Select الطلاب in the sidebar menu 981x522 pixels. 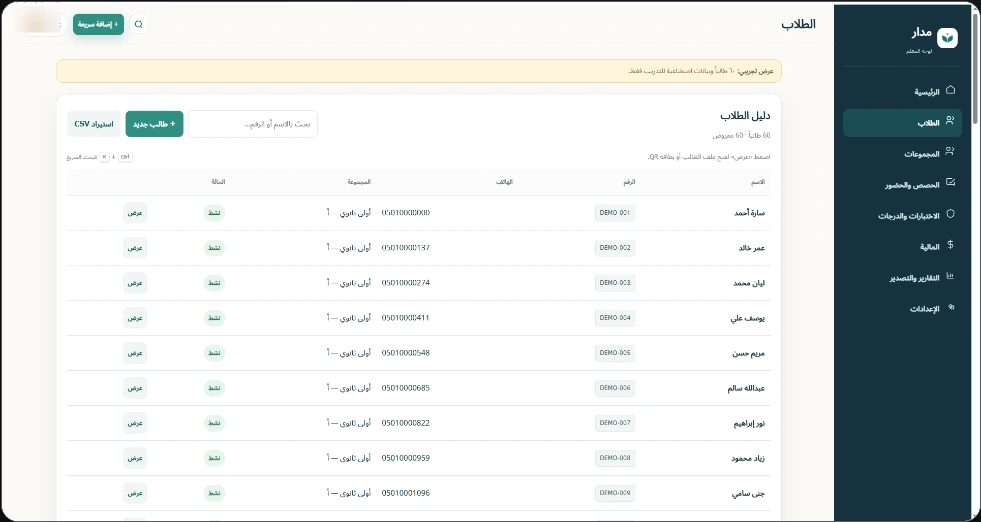[902, 123]
